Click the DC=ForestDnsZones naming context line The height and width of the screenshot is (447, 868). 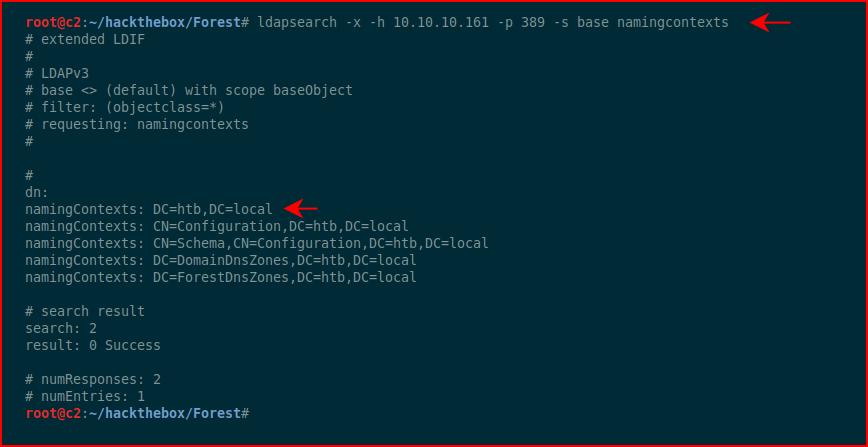(221, 277)
